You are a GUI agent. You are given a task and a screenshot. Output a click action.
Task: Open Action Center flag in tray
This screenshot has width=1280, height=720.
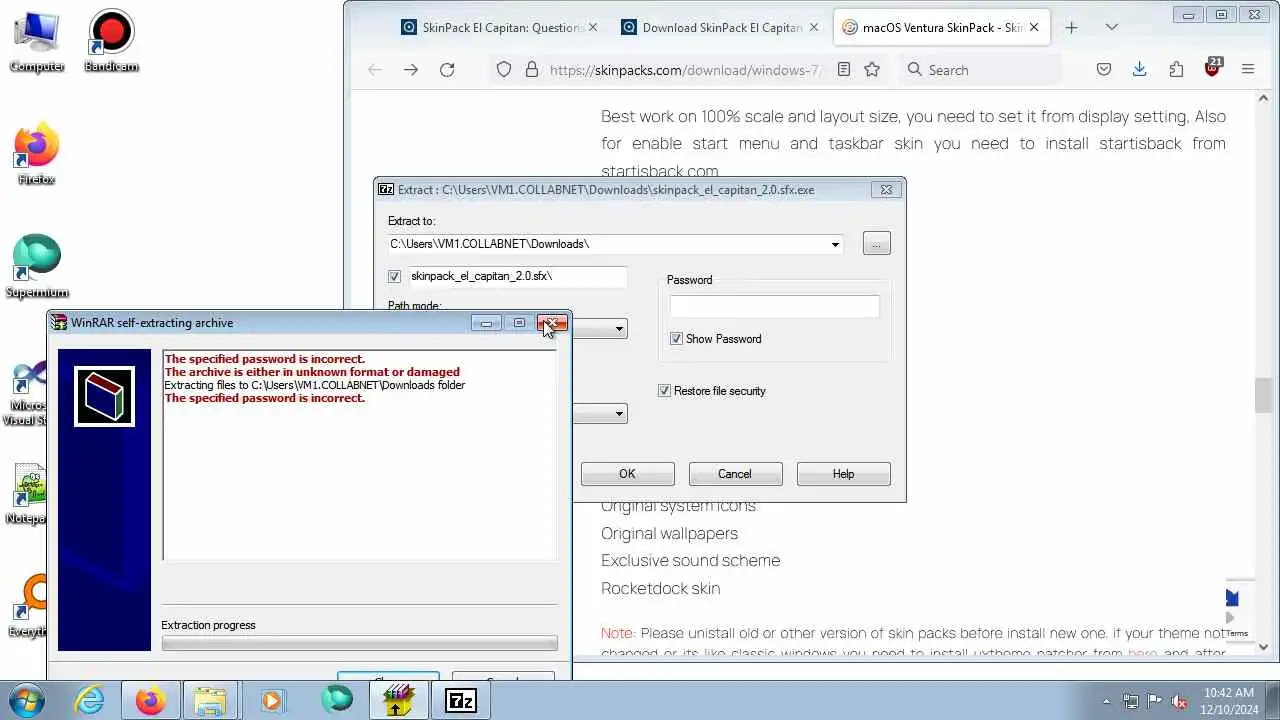click(1155, 701)
